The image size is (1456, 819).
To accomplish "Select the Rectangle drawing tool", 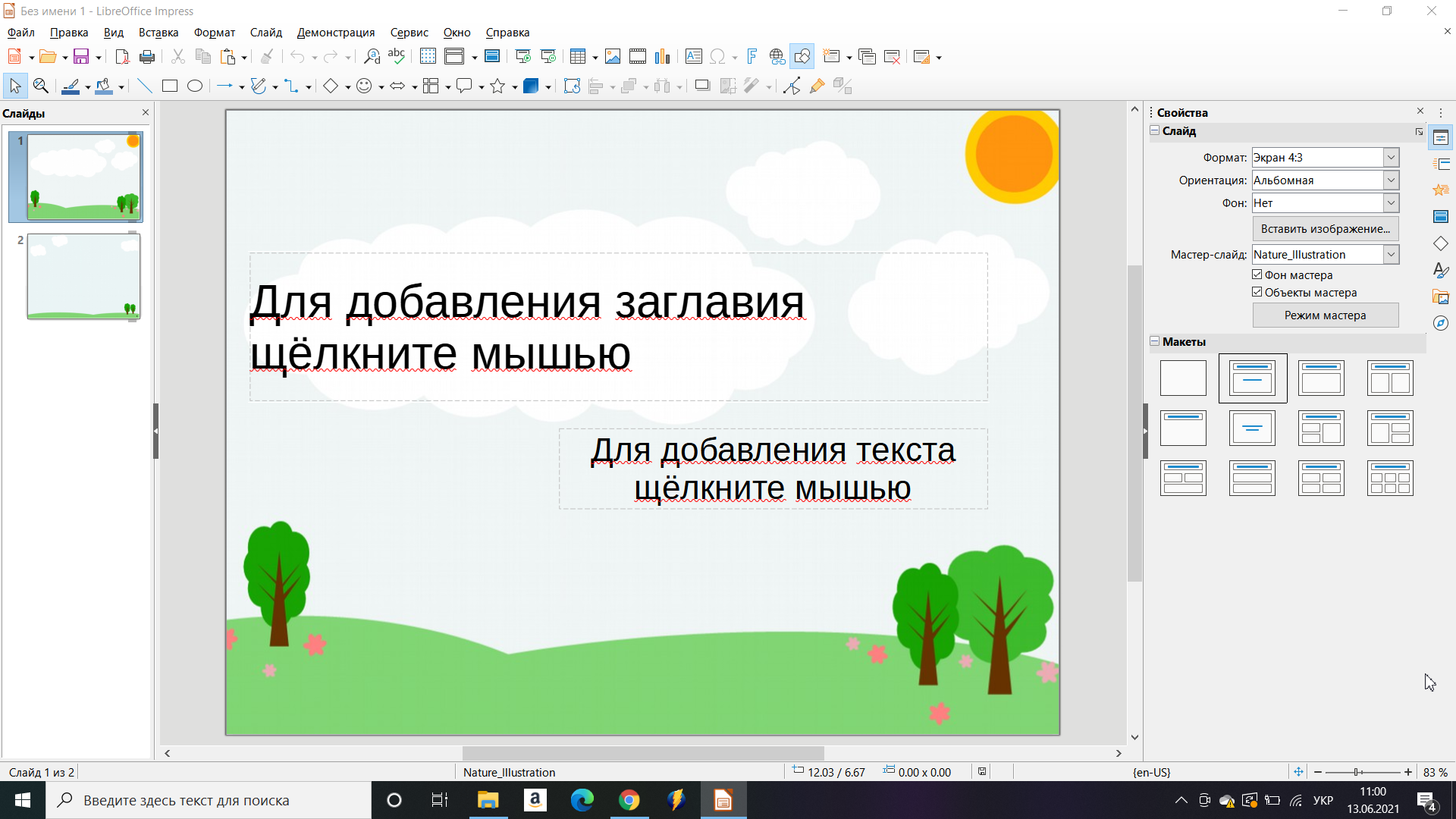I will point(170,86).
